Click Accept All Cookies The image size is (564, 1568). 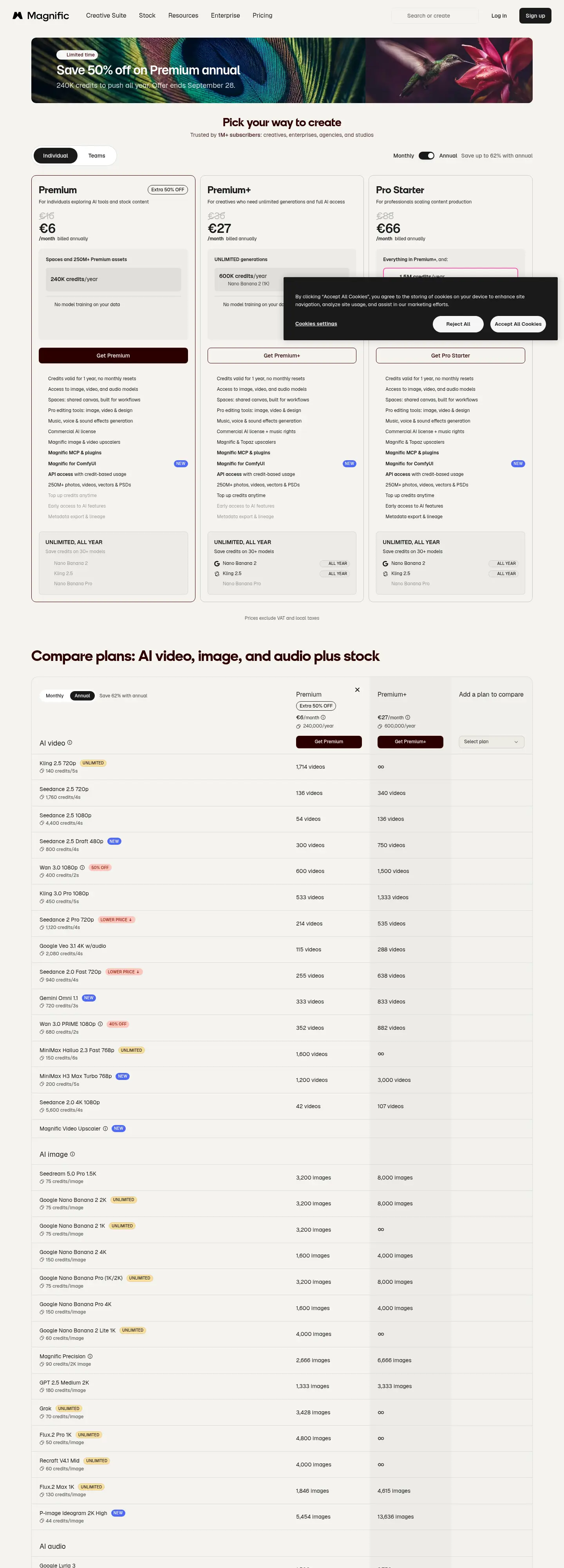click(x=518, y=324)
